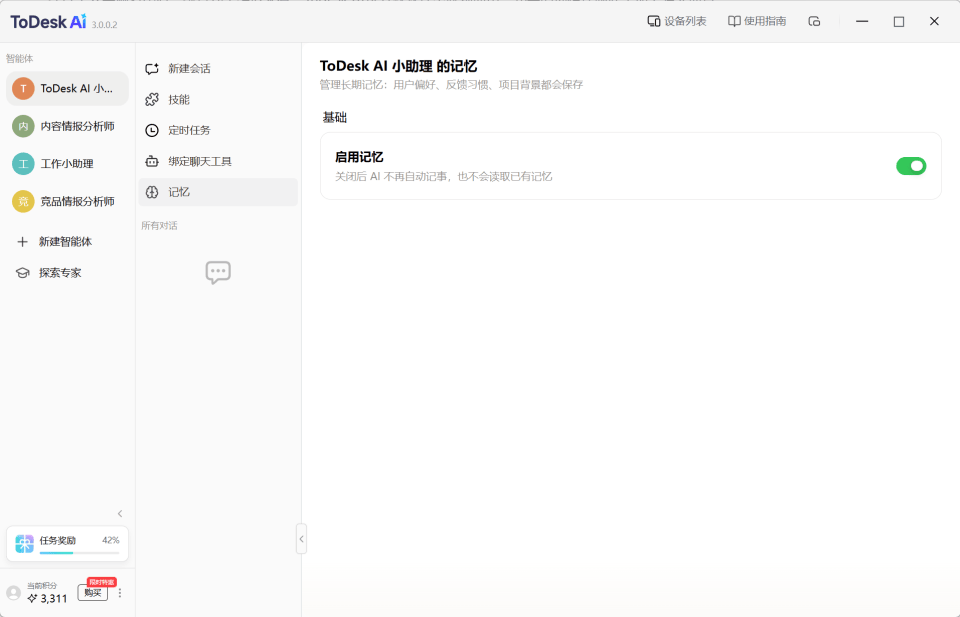This screenshot has height=617, width=960.
Task: Click the green 内 avatar icon
Action: pos(23,126)
